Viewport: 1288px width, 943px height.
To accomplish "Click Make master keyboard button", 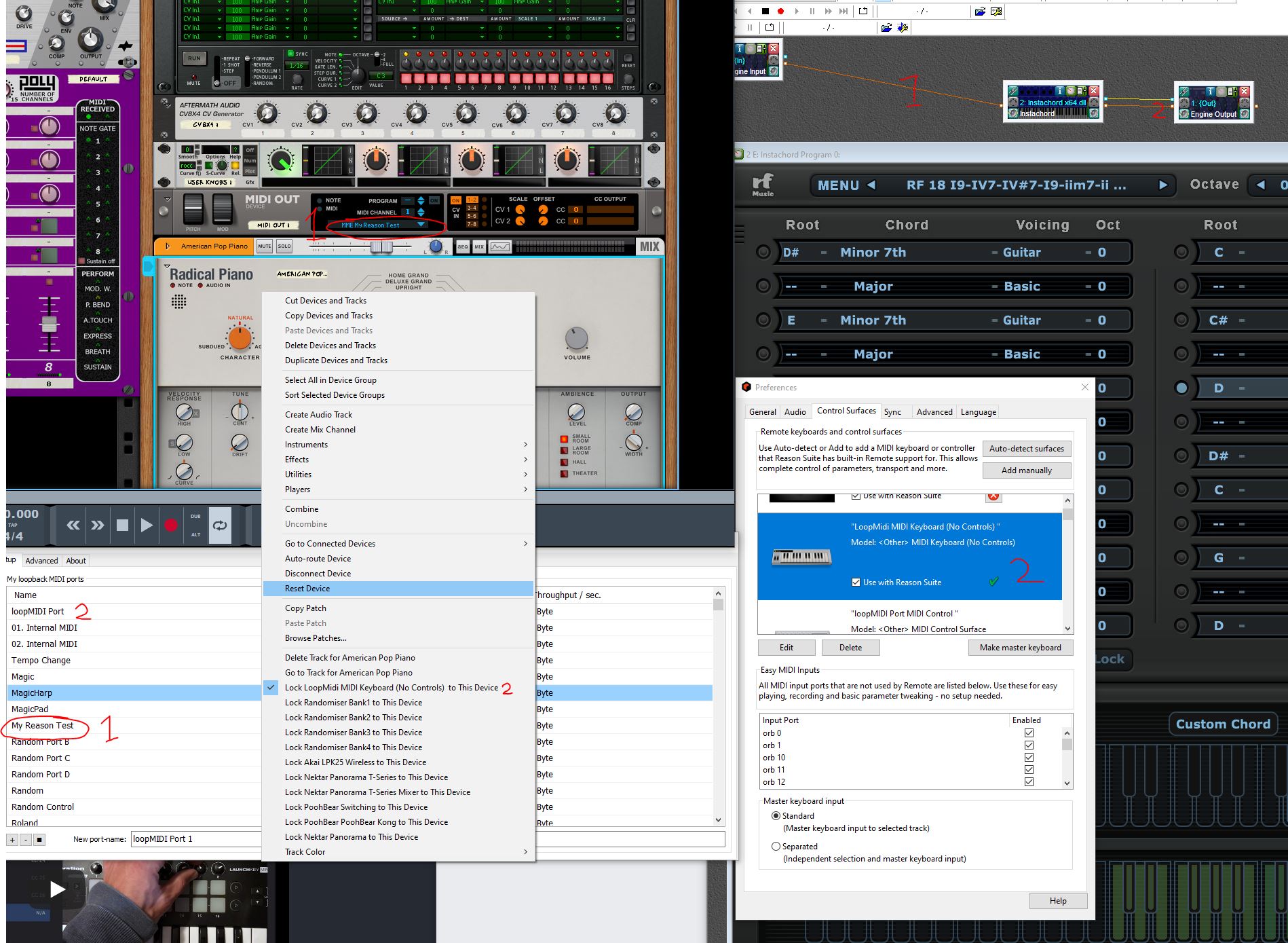I will coord(1020,647).
